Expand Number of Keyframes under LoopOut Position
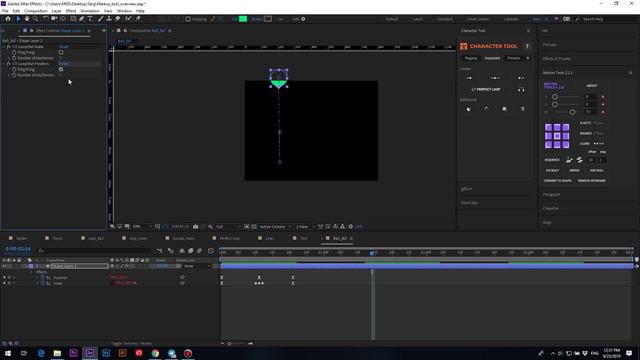Image resolution: width=640 pixels, height=360 pixels. (9, 75)
